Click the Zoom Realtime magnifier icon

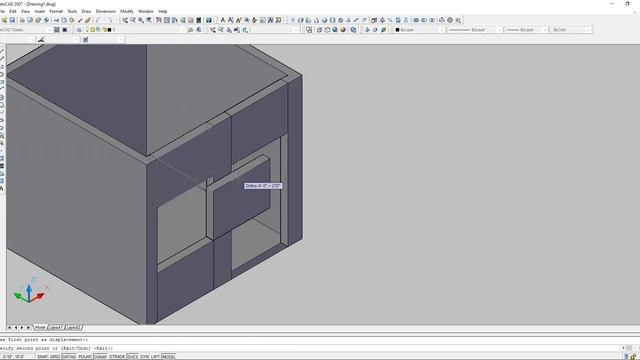click(x=133, y=20)
